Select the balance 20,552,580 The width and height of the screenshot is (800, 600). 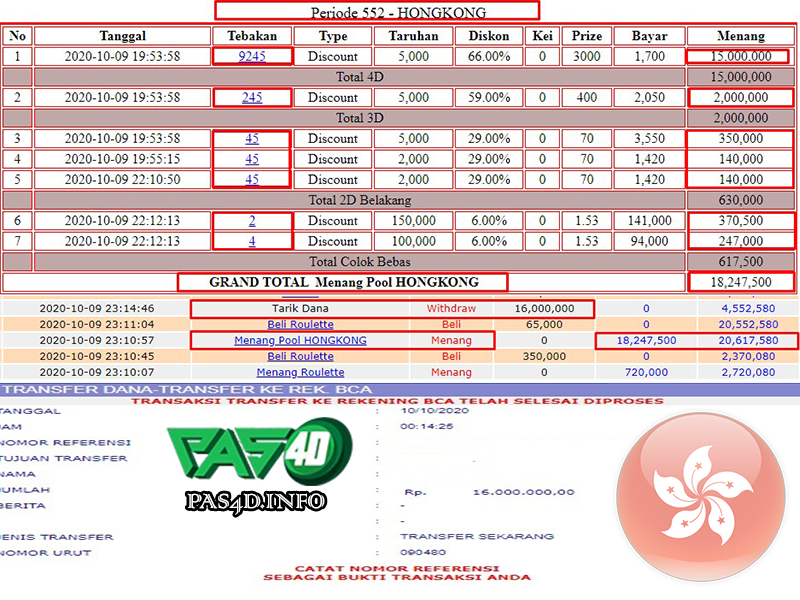point(748,324)
